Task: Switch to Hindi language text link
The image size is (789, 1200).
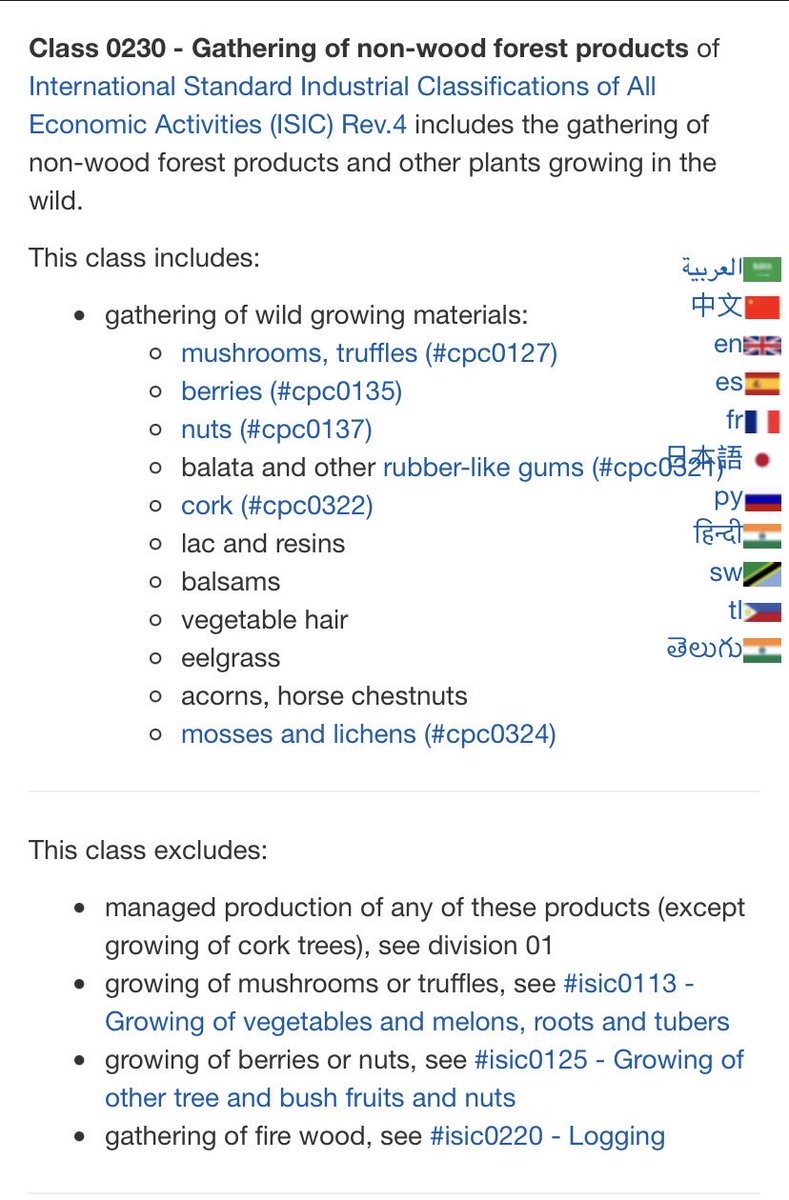Action: tap(718, 535)
